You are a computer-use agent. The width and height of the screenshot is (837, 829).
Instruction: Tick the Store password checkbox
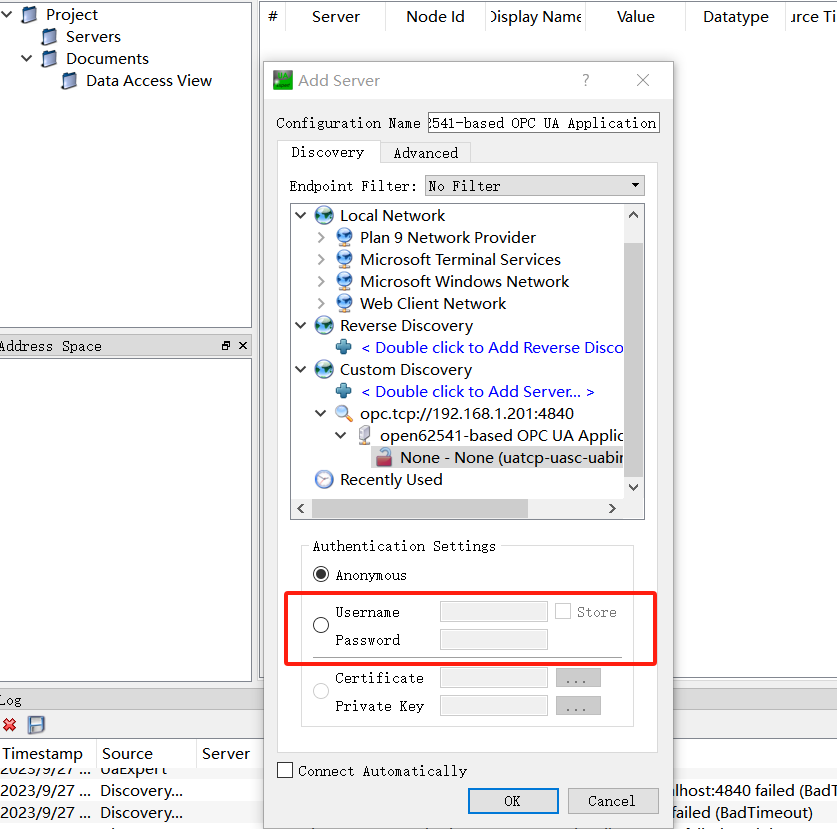point(563,611)
